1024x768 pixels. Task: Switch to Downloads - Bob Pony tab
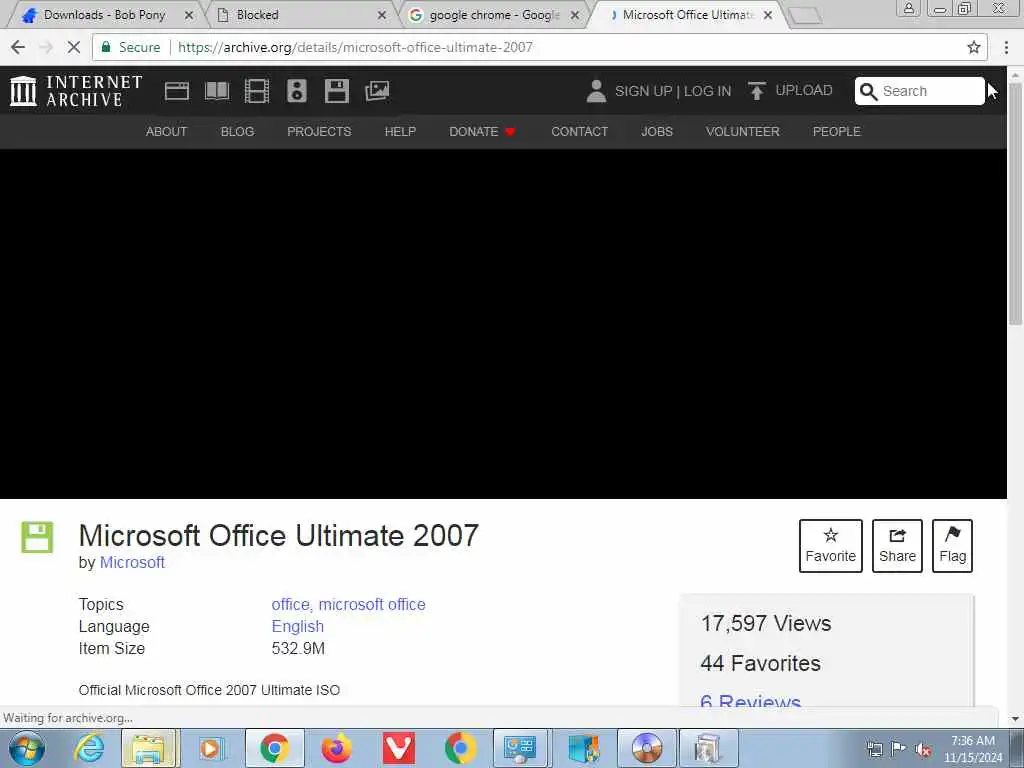pyautogui.click(x=104, y=14)
